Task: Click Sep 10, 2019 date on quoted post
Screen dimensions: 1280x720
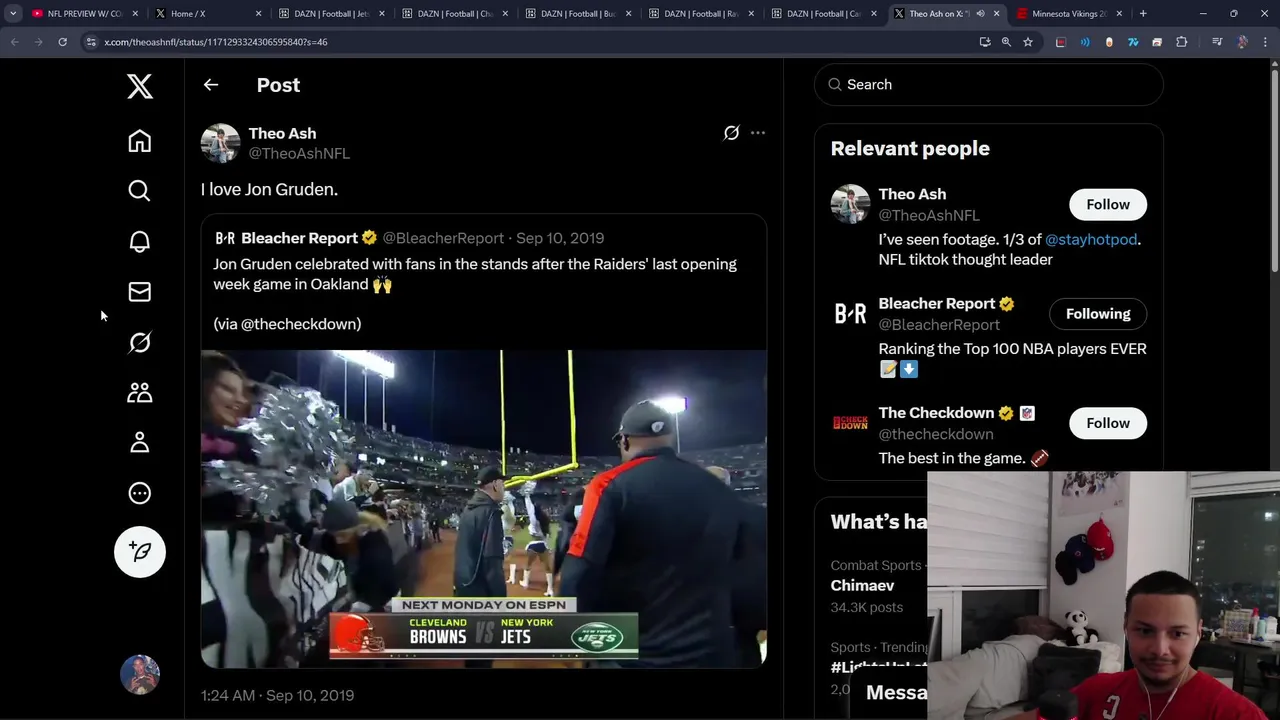Action: coord(560,238)
